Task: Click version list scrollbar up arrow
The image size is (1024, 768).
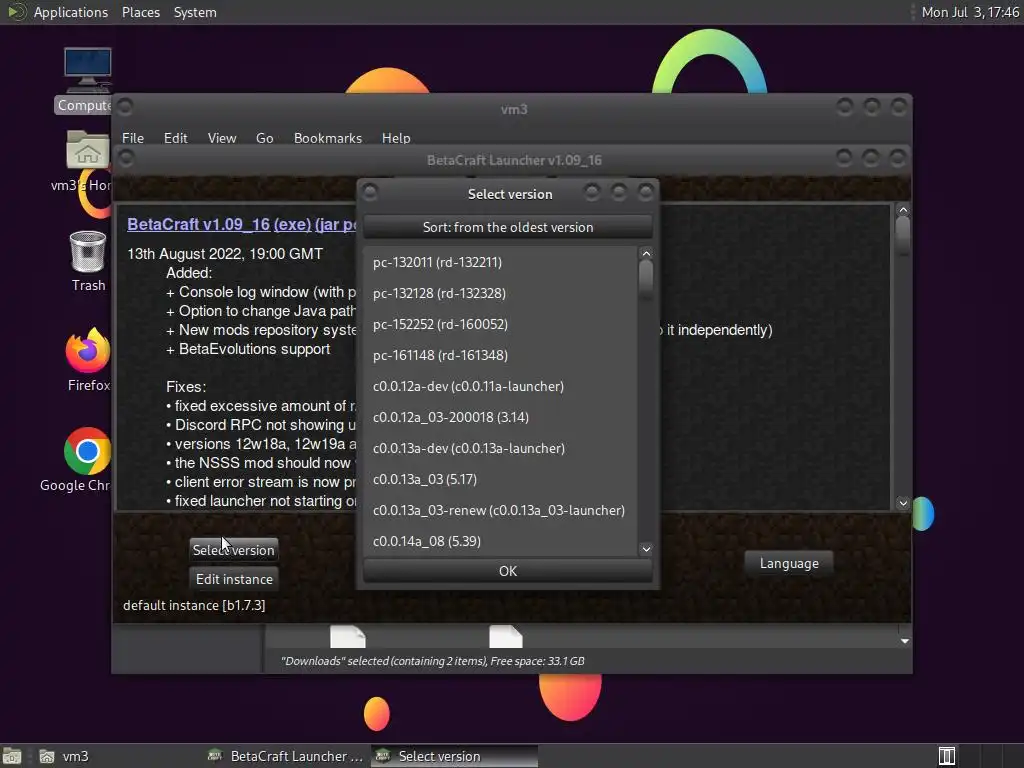Action: [x=646, y=253]
